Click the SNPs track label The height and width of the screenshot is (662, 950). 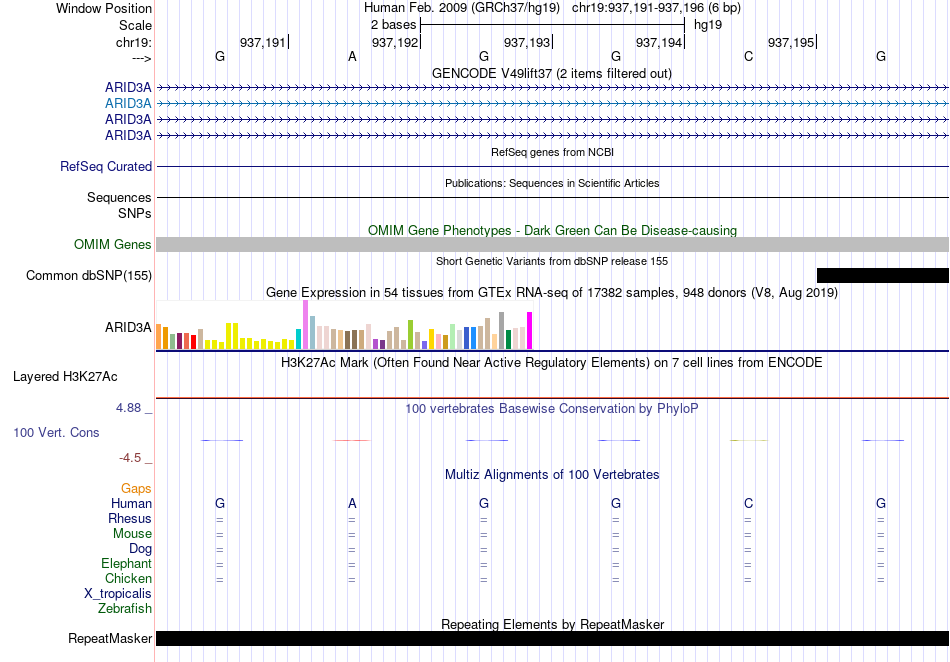click(x=135, y=214)
